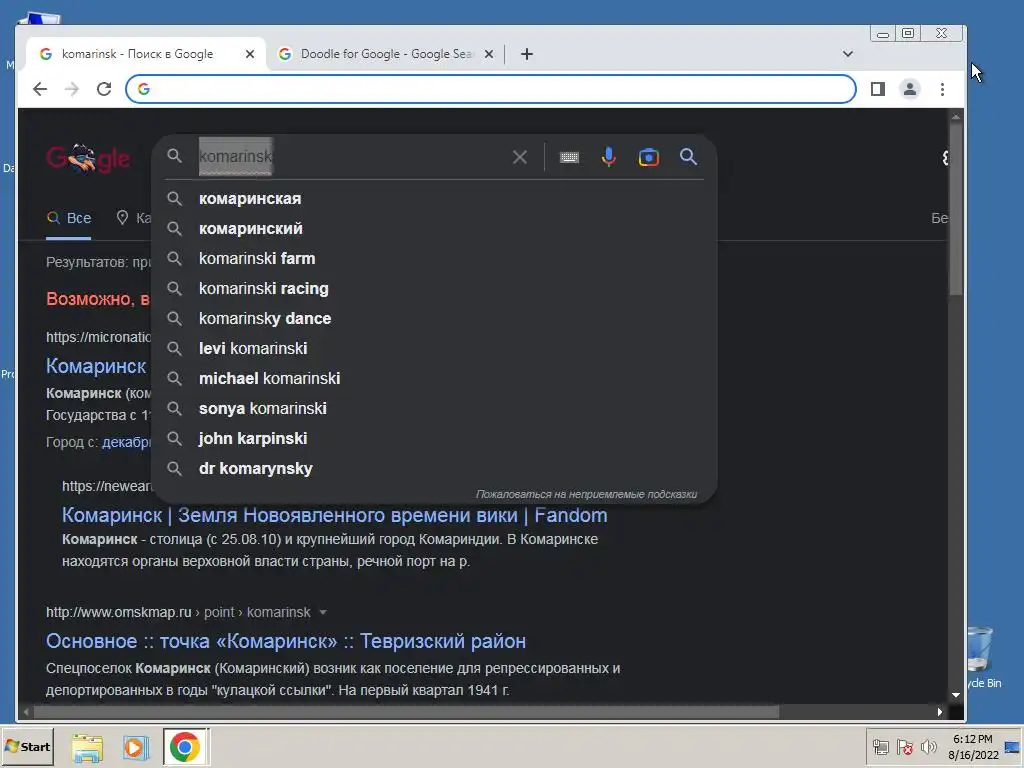
Task: Go back using browser back arrow
Action: [40, 89]
